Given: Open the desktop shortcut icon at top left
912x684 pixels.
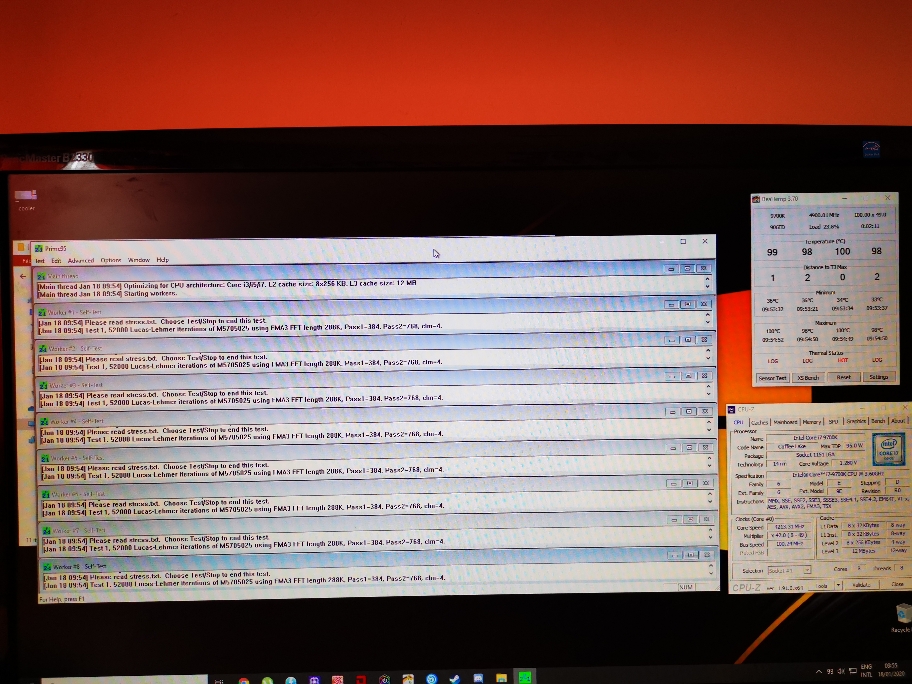Looking at the screenshot, I should point(26,195).
